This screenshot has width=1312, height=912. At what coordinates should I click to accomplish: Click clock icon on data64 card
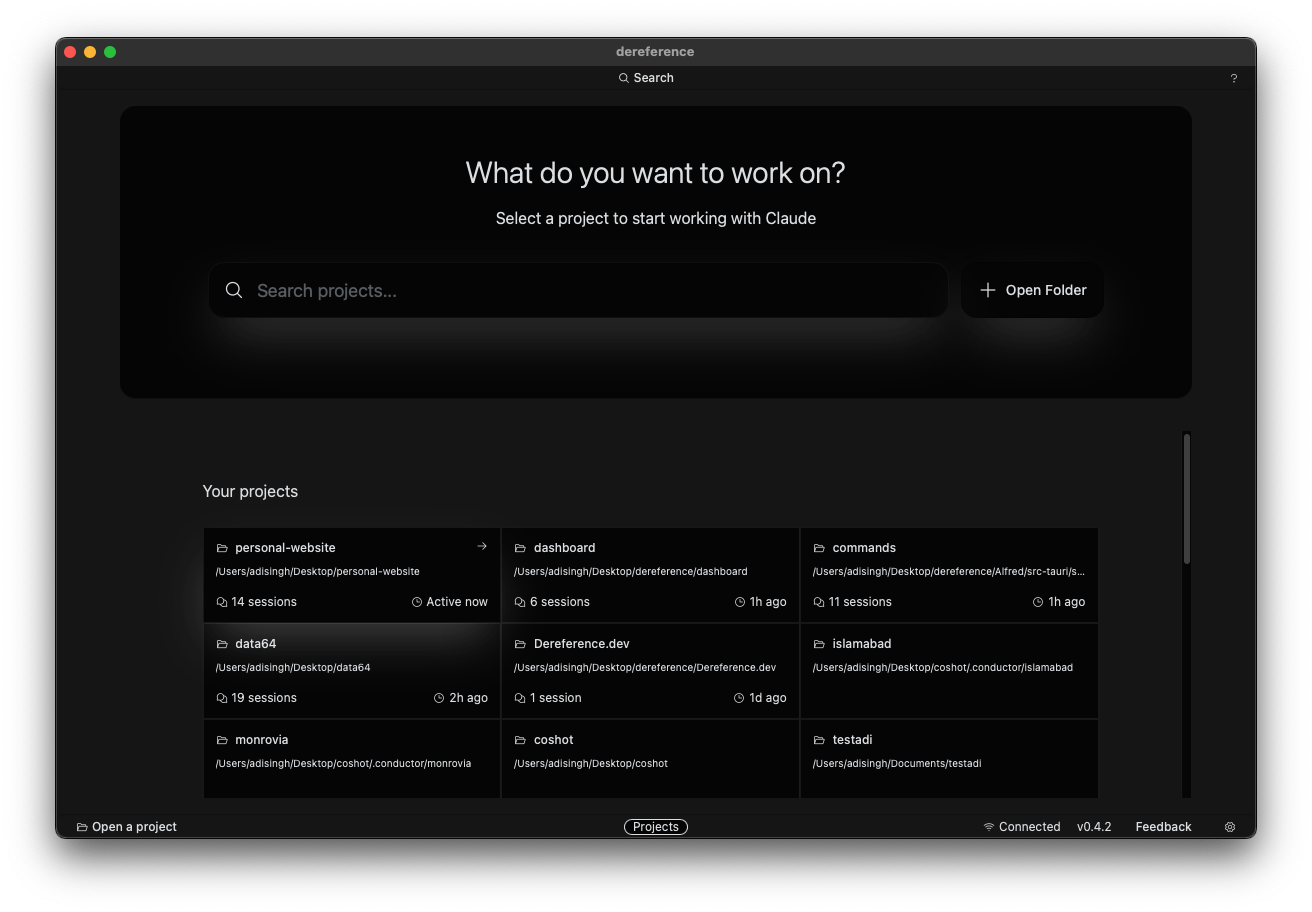point(439,698)
